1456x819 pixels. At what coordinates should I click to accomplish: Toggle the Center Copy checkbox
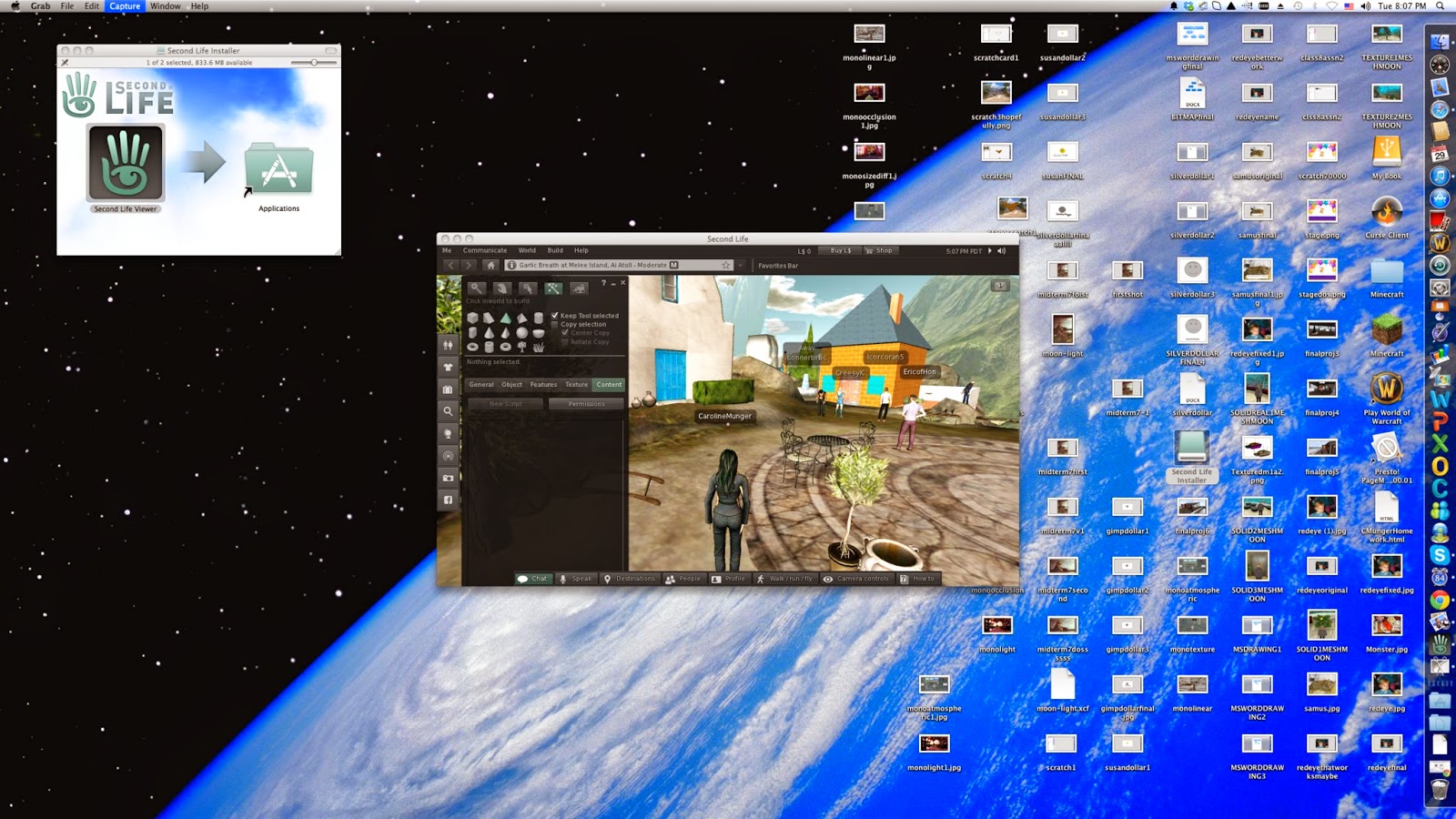point(565,332)
